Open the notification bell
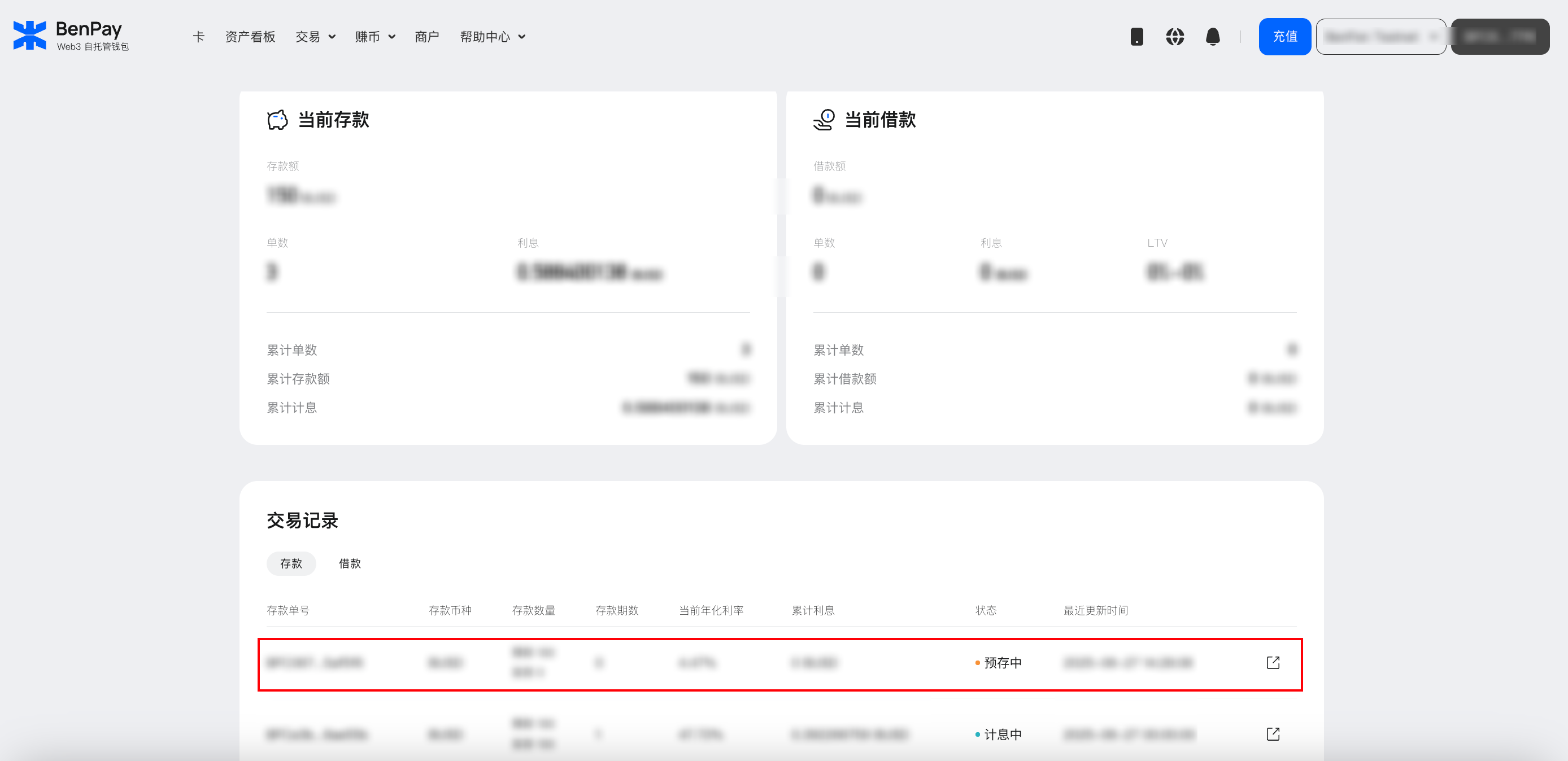 [1213, 37]
